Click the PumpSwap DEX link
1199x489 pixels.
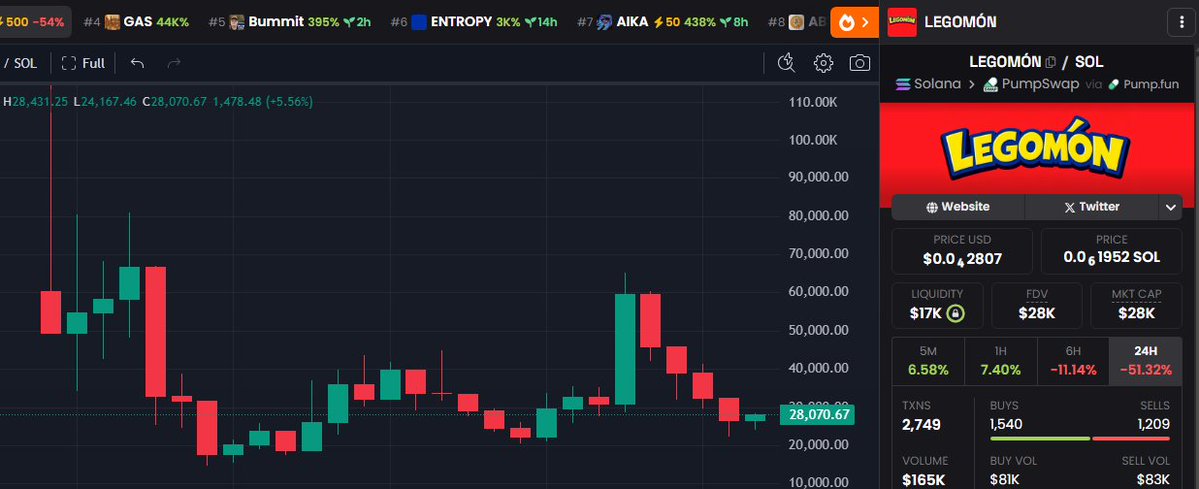tap(1031, 84)
